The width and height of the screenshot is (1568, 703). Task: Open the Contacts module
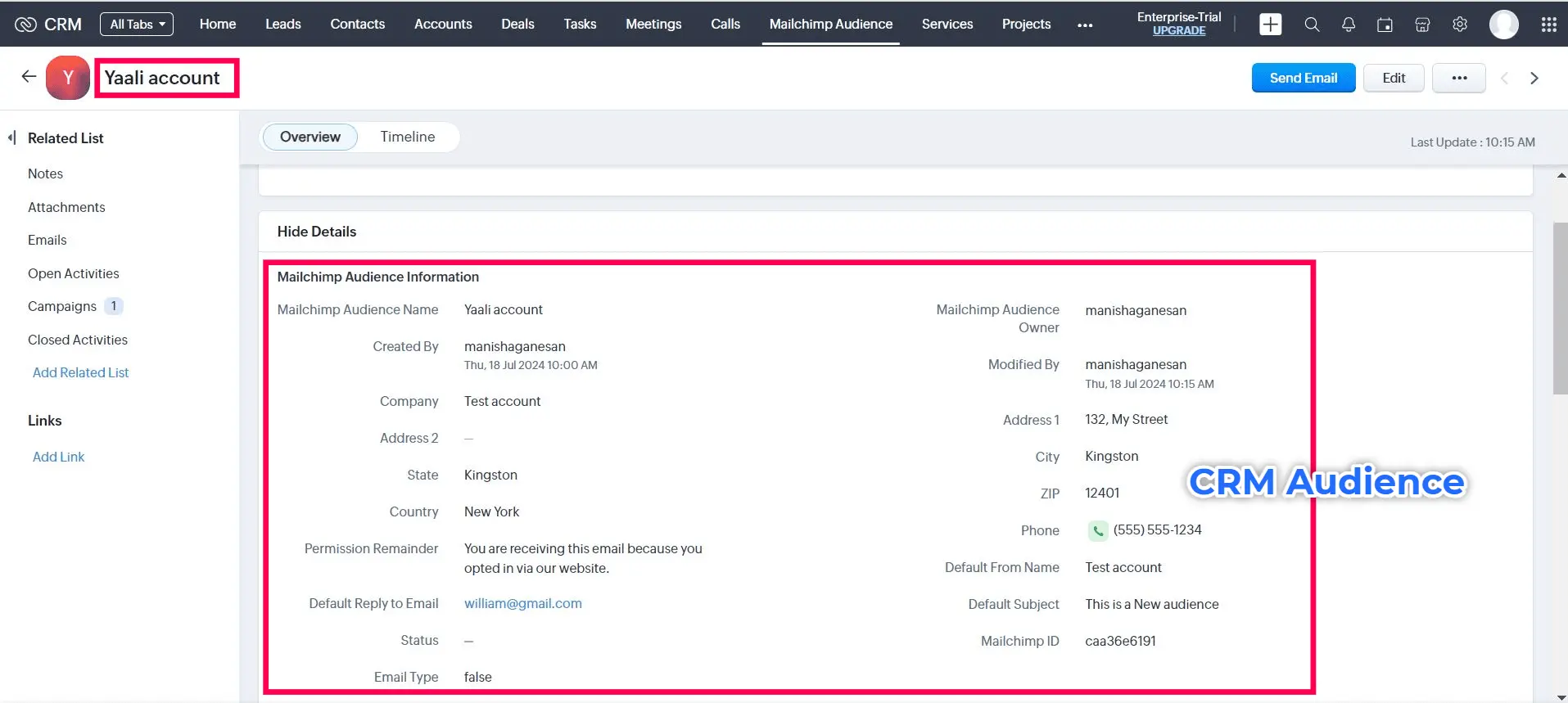point(358,25)
